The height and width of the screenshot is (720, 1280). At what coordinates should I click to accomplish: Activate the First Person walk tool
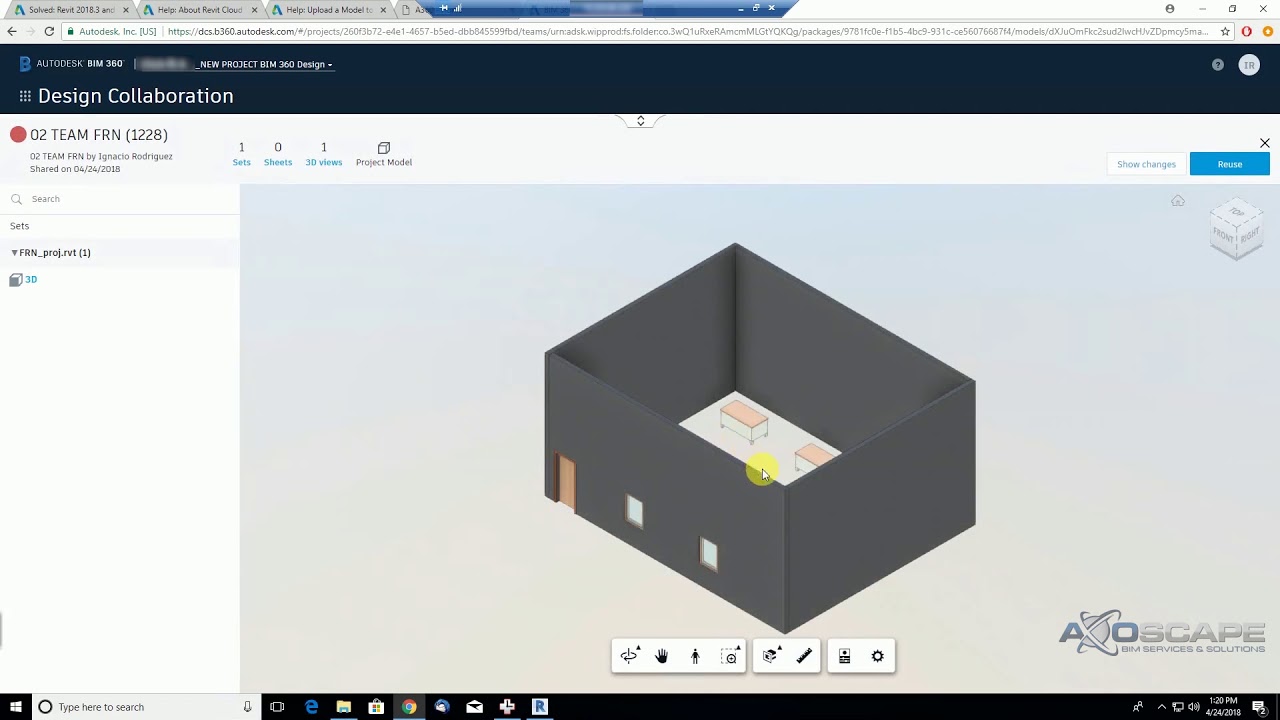pyautogui.click(x=695, y=656)
